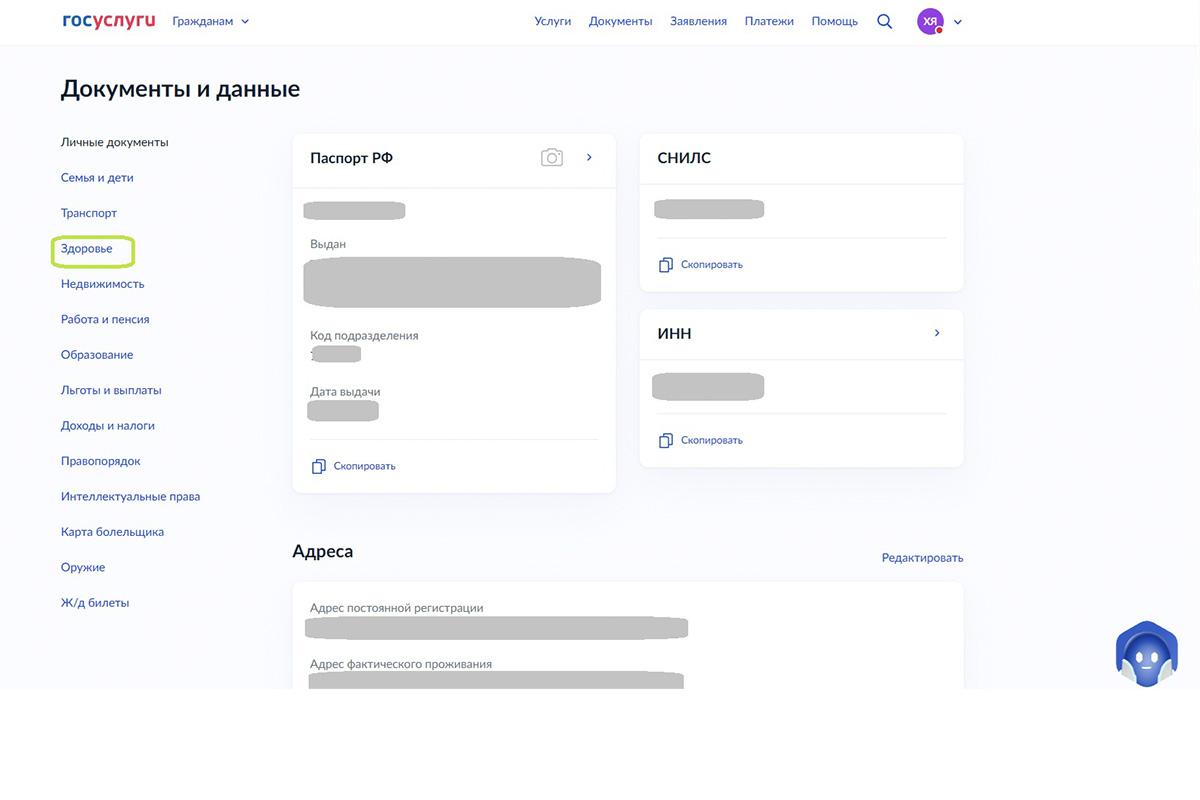Open profile menu arrow next to avatar
The image size is (1200, 800).
pos(958,22)
